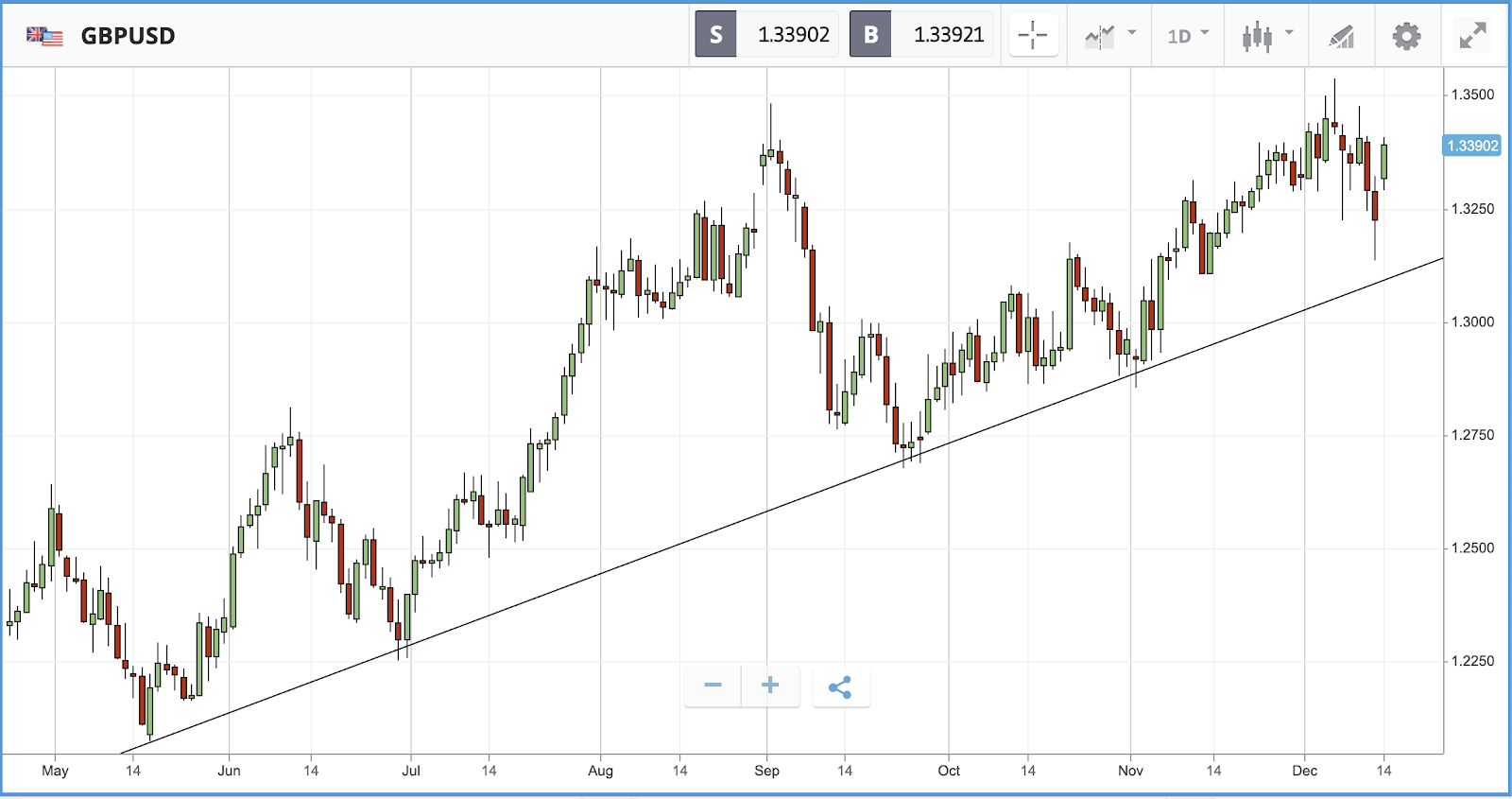Activate the crosshair cursor tool
1512x799 pixels.
1033,36
